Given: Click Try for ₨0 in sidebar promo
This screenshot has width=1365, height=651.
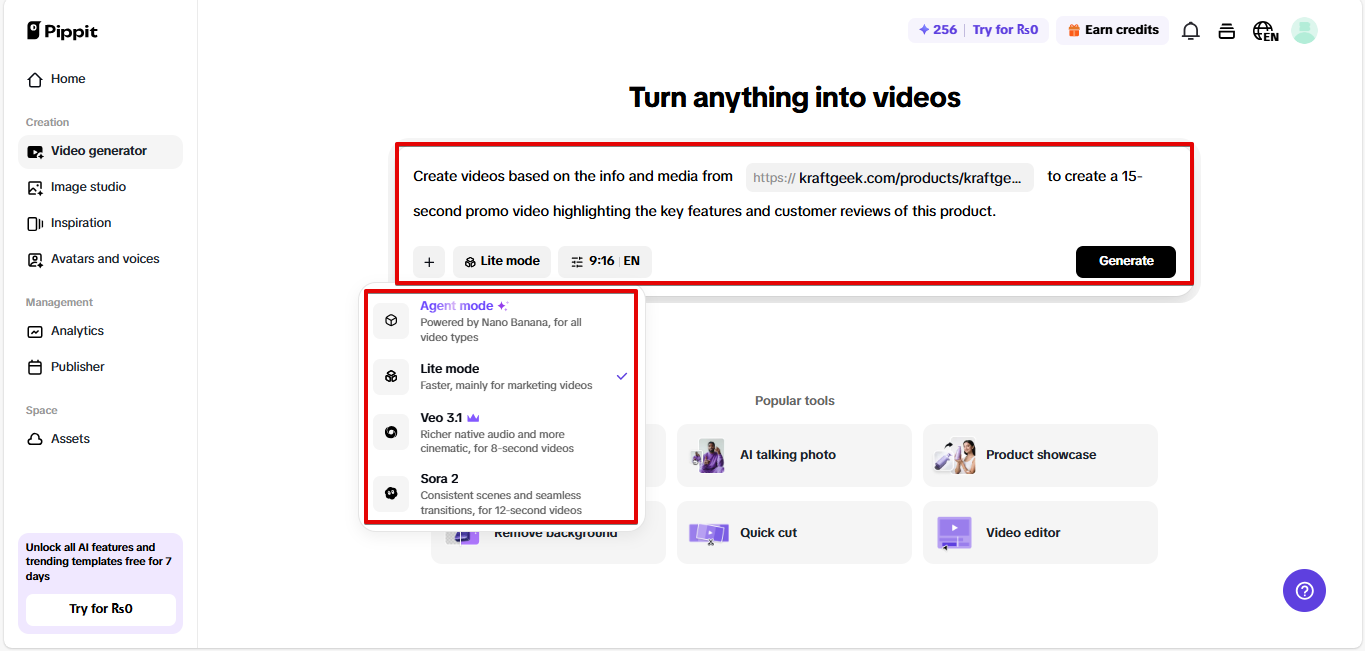Looking at the screenshot, I should click(x=101, y=610).
